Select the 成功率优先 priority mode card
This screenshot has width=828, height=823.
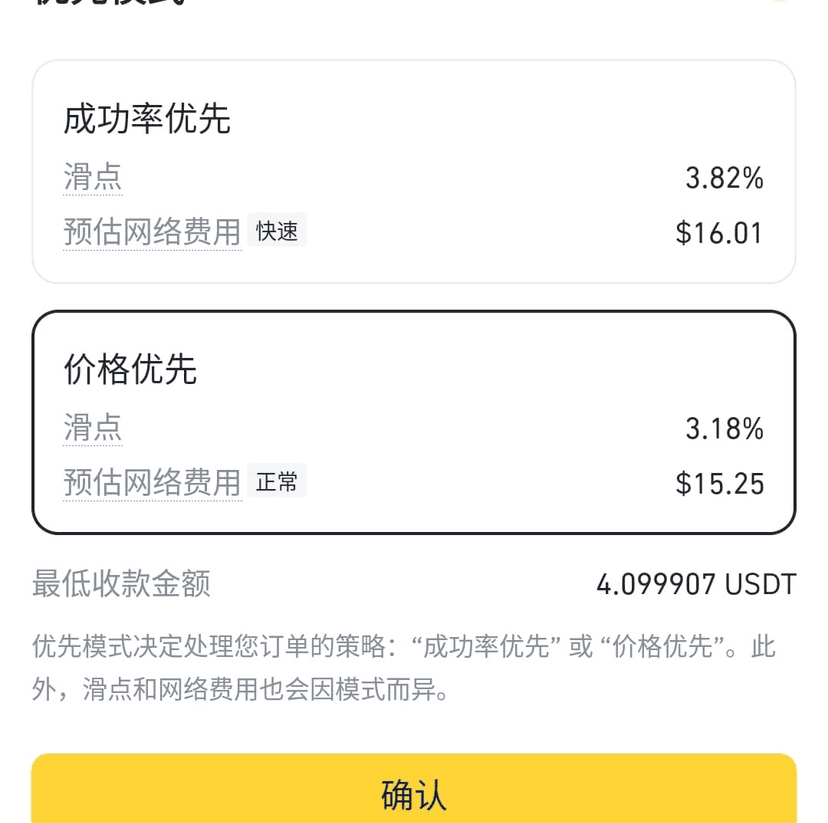click(x=413, y=172)
